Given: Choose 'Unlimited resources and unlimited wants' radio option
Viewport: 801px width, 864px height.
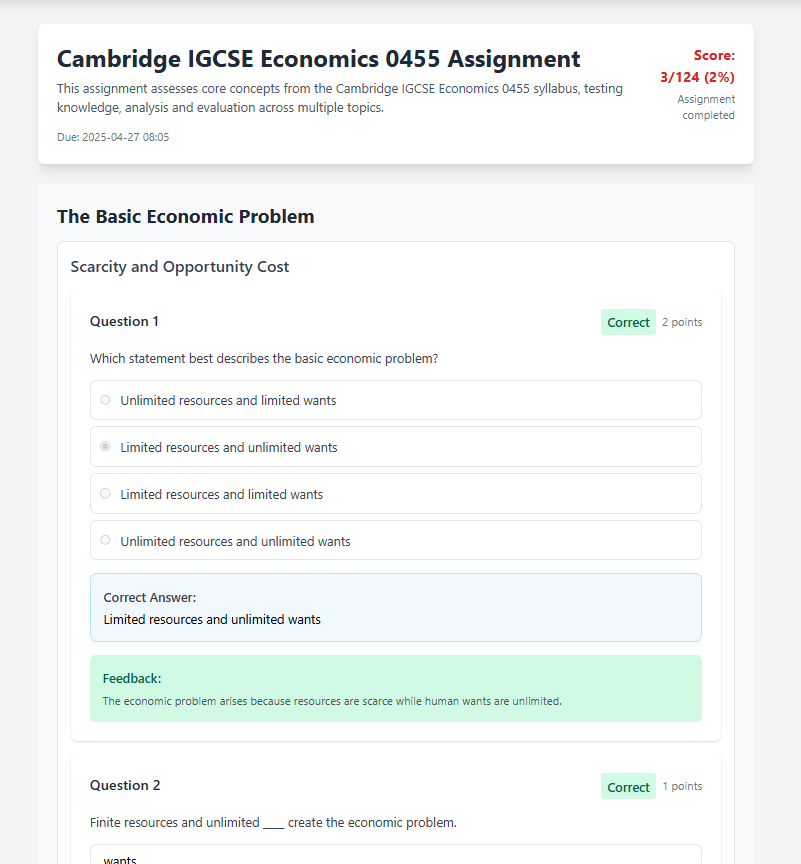Looking at the screenshot, I should point(105,541).
